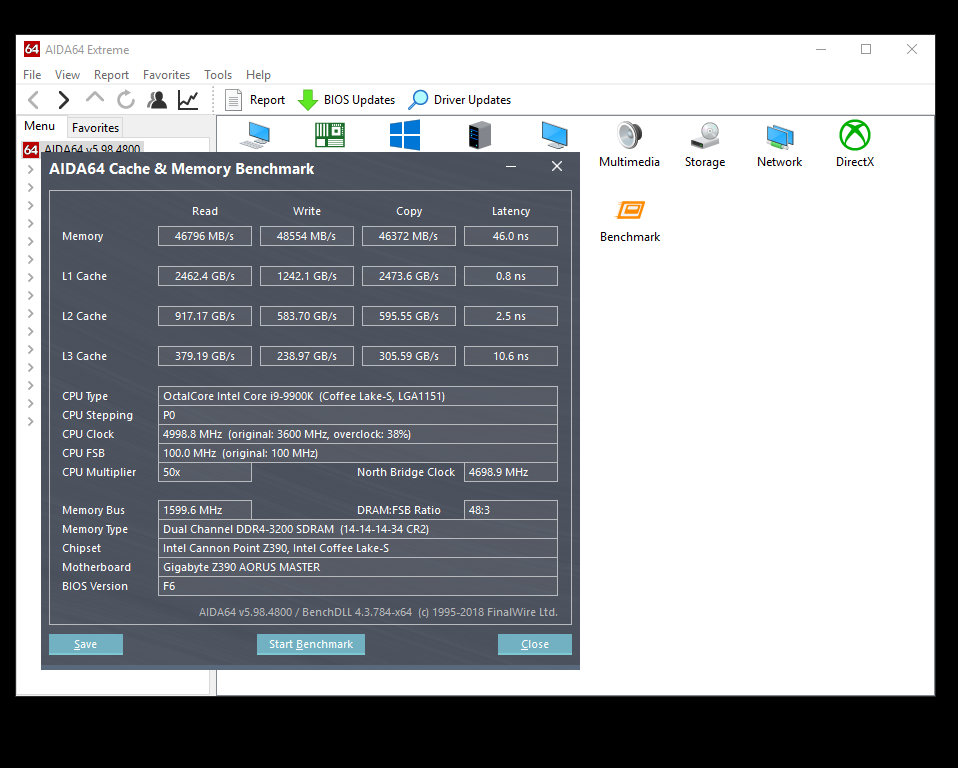The image size is (958, 768).
Task: Click the L3 Cache latency 10.6 ns value
Action: pos(511,356)
